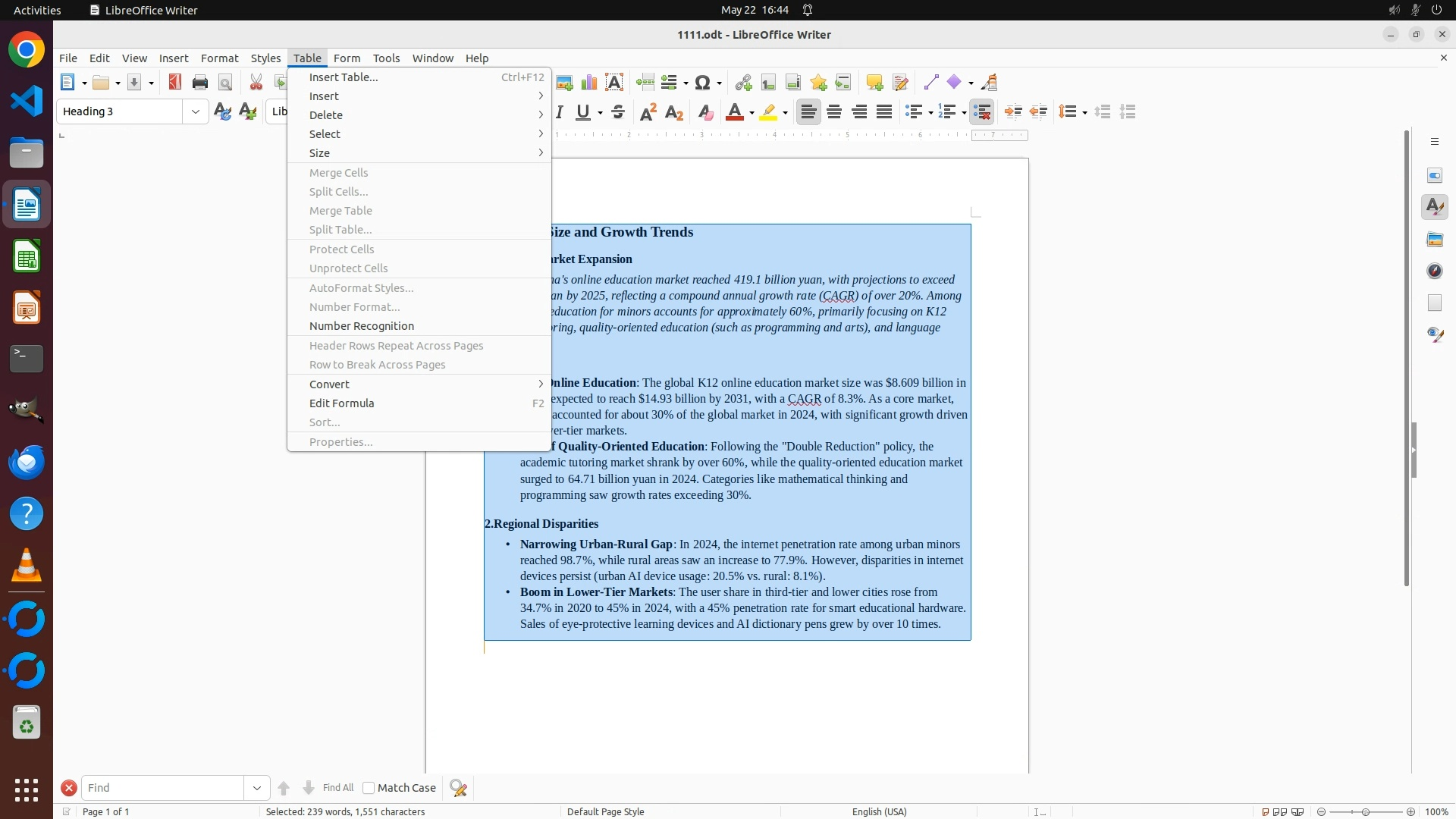Choose Insert Table... from the menu
1456x819 pixels.
(x=344, y=77)
